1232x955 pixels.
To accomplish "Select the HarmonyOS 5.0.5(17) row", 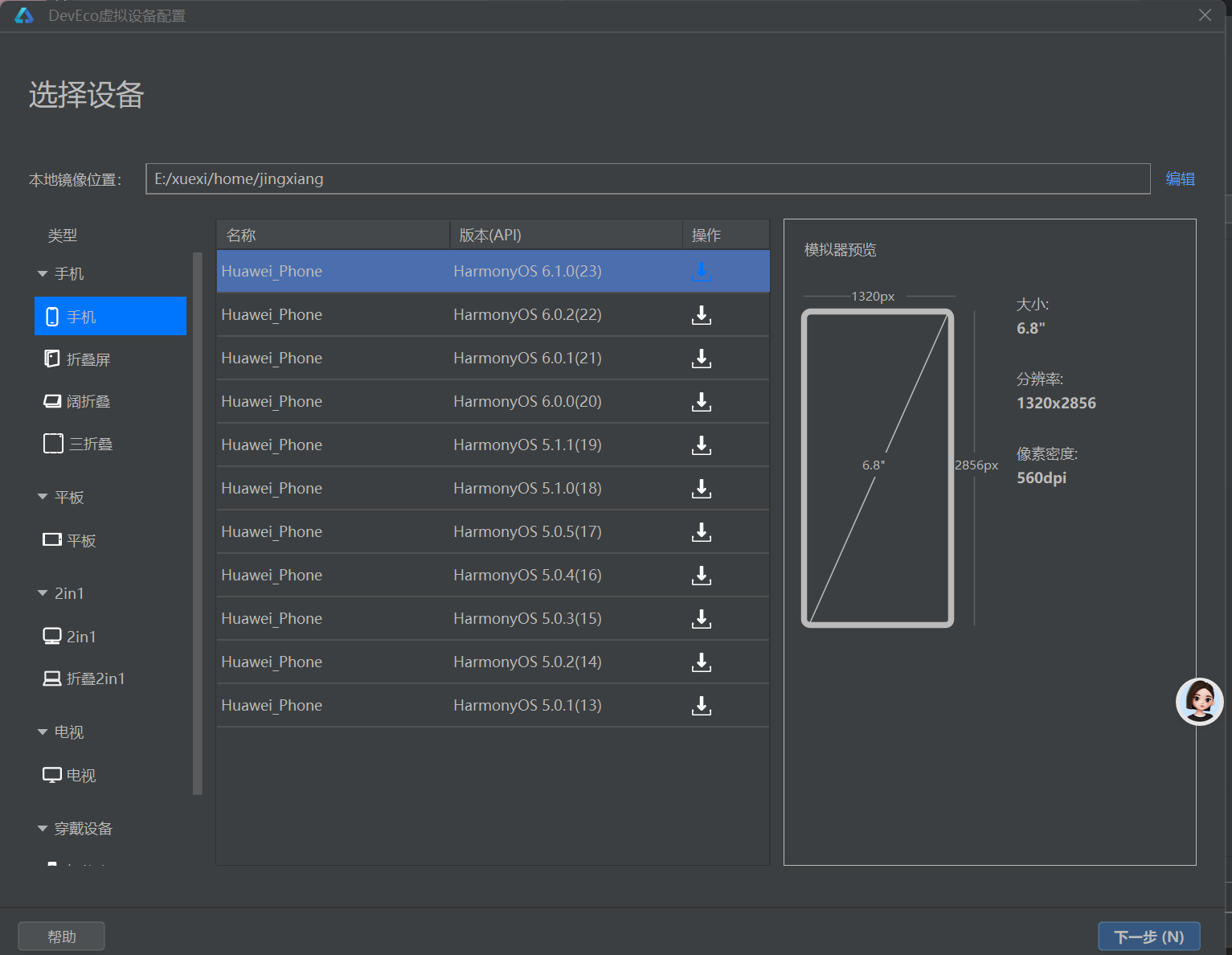I will tap(493, 531).
